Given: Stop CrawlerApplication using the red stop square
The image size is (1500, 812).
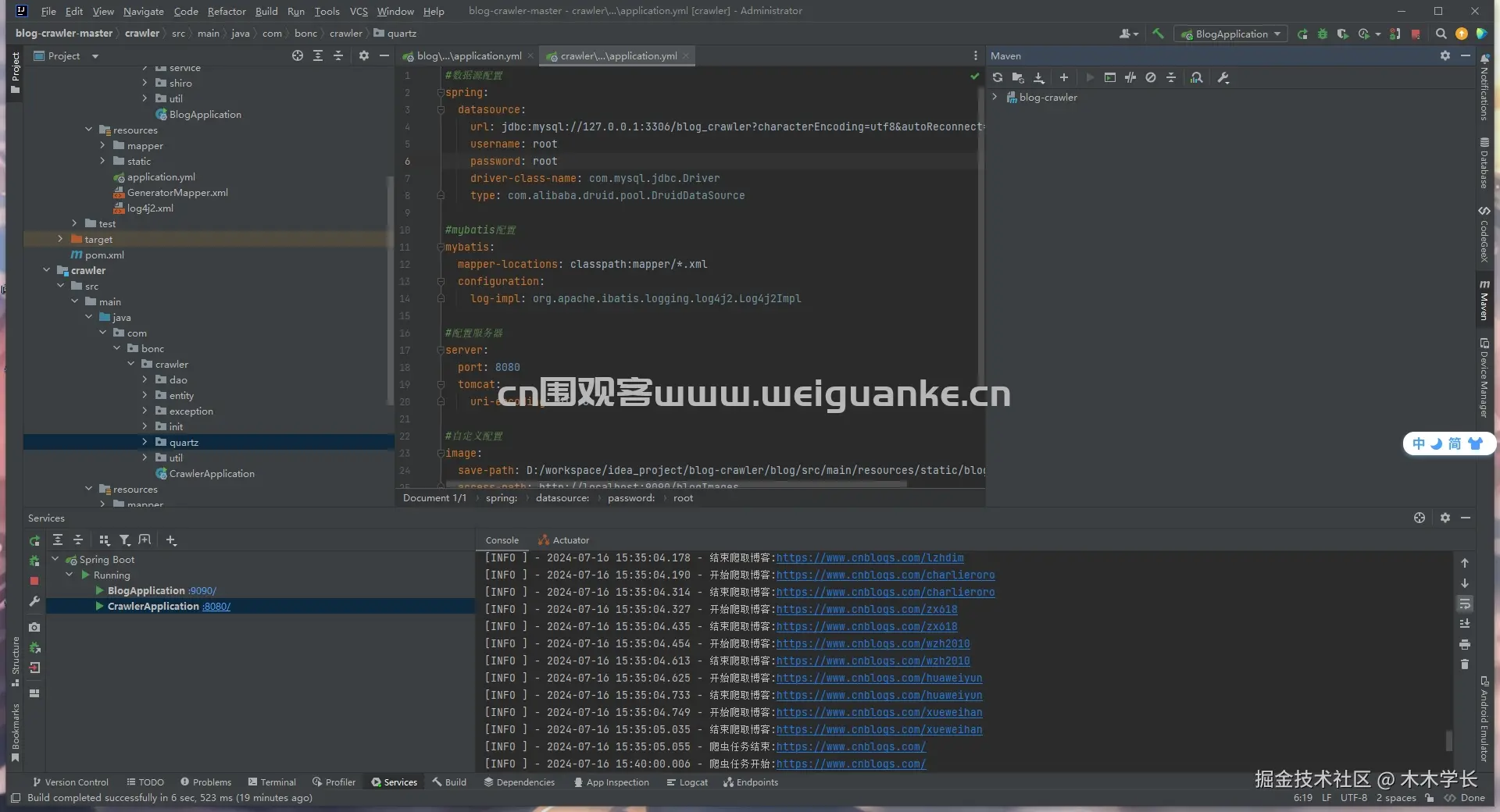Looking at the screenshot, I should pos(34,581).
